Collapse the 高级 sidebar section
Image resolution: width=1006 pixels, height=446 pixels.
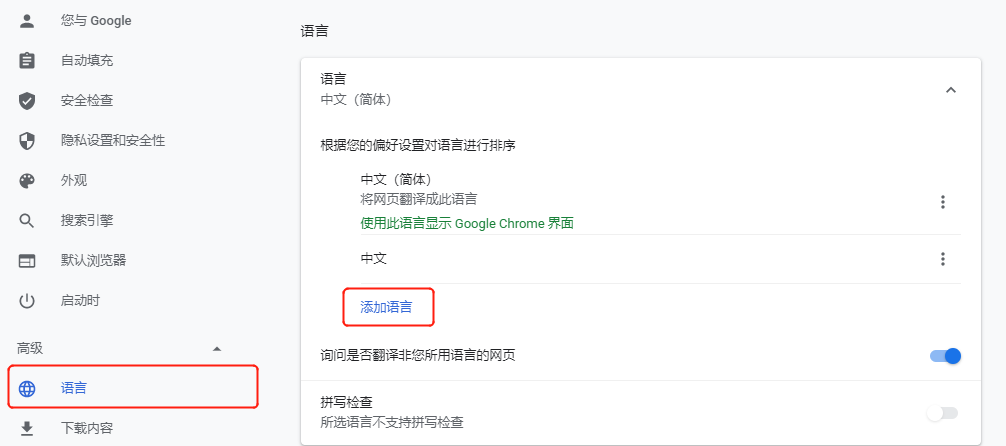coord(217,349)
